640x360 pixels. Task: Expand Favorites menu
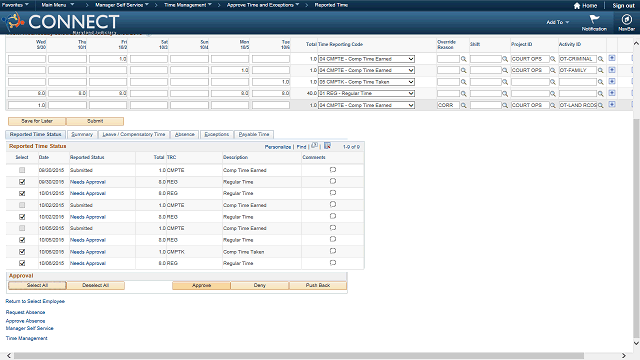pyautogui.click(x=15, y=5)
